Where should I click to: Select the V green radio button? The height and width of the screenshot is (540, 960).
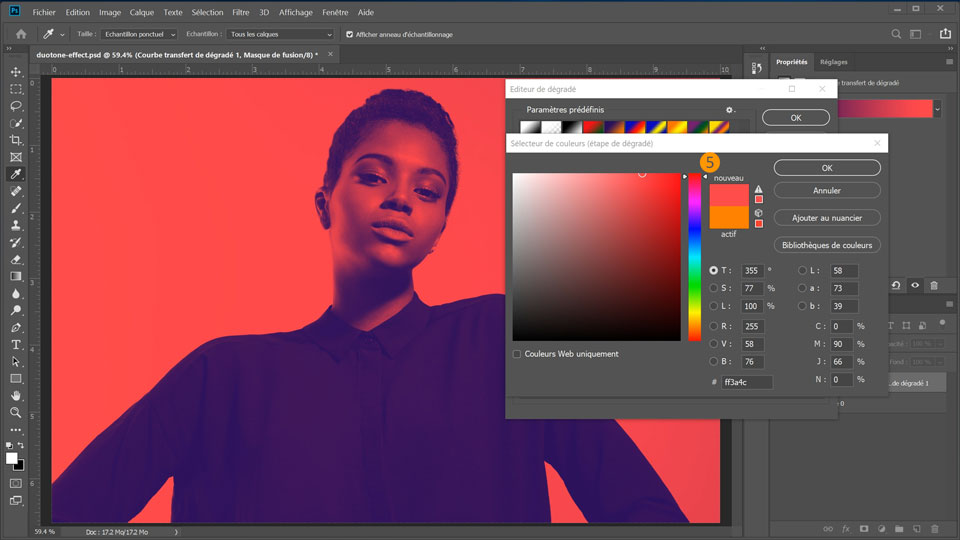tap(713, 343)
